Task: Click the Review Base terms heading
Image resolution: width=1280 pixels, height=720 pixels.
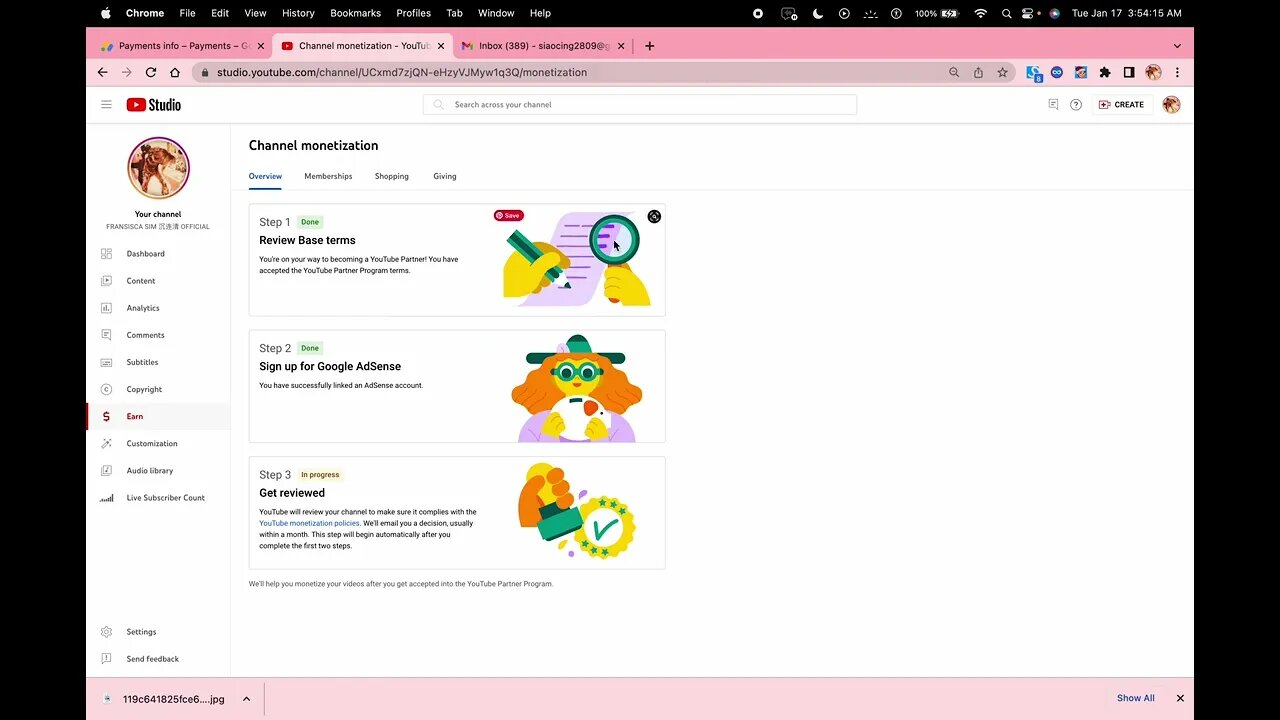Action: click(307, 240)
